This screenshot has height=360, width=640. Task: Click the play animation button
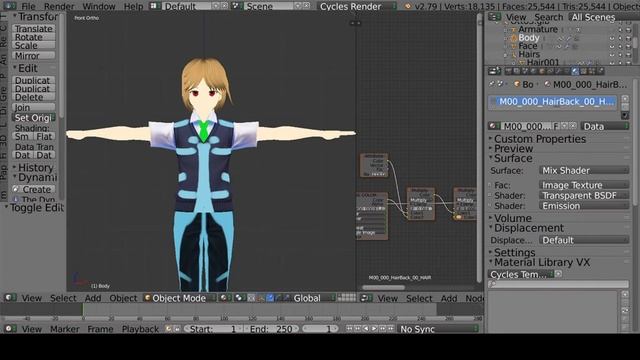pos(374,328)
